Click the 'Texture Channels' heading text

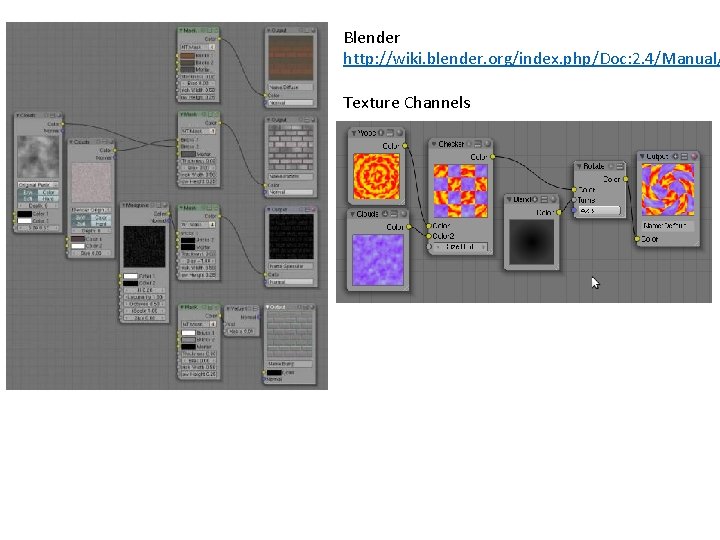click(407, 102)
